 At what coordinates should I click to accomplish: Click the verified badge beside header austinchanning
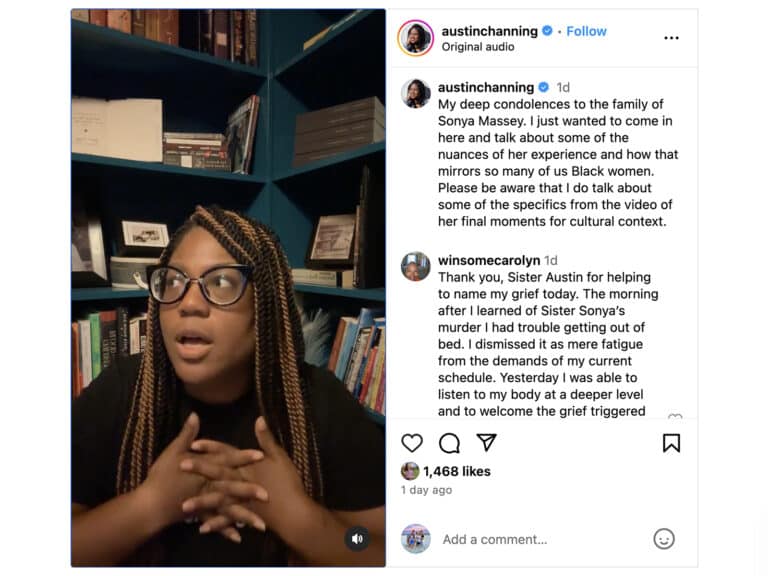click(x=548, y=31)
